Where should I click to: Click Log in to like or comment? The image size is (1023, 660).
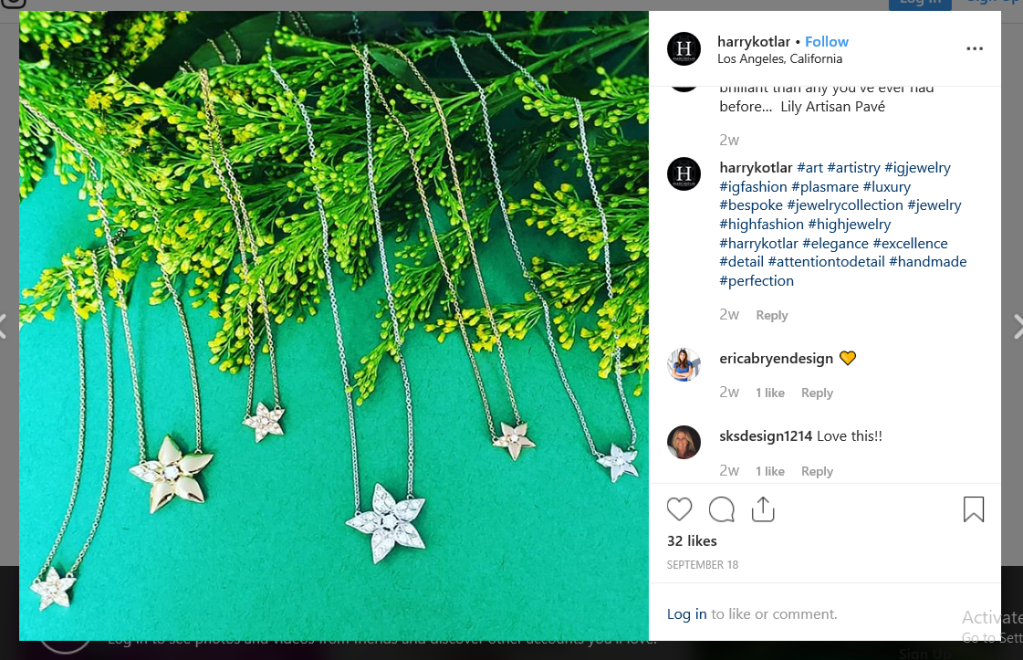pos(687,614)
